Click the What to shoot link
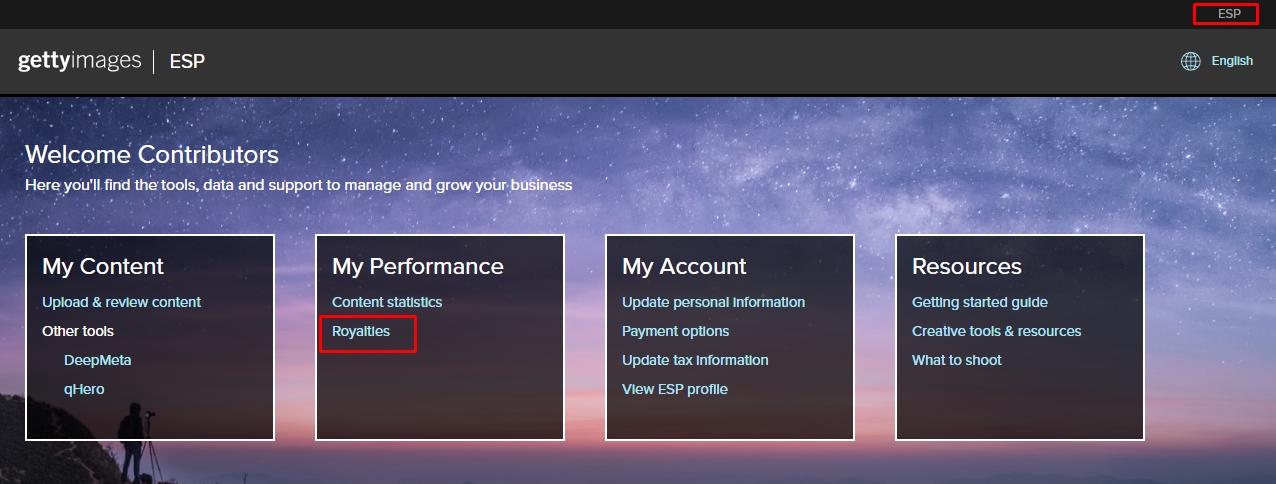 coord(956,360)
